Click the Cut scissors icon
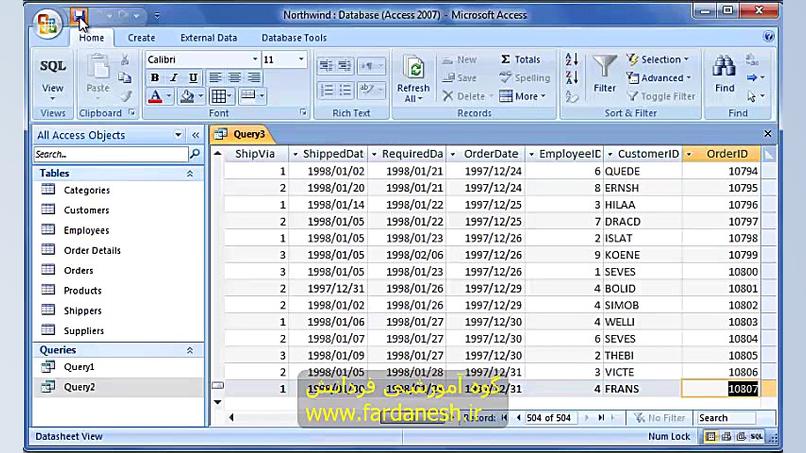806x453 pixels. pyautogui.click(x=124, y=60)
